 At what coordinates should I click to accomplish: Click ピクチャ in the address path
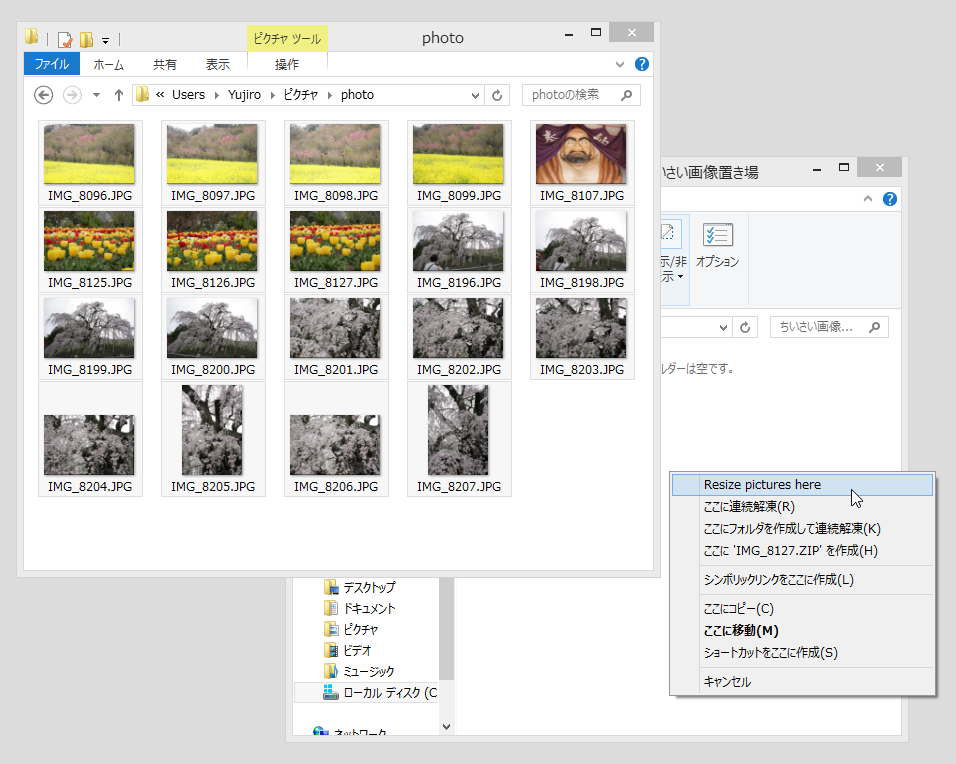coord(301,95)
